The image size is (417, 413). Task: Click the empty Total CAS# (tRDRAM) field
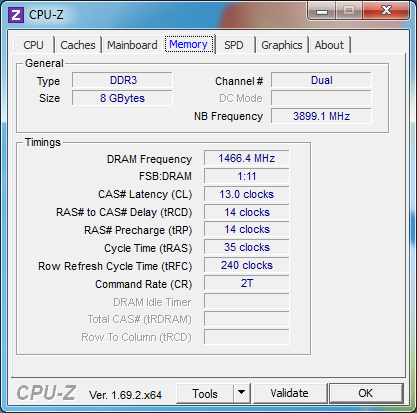pyautogui.click(x=247, y=320)
